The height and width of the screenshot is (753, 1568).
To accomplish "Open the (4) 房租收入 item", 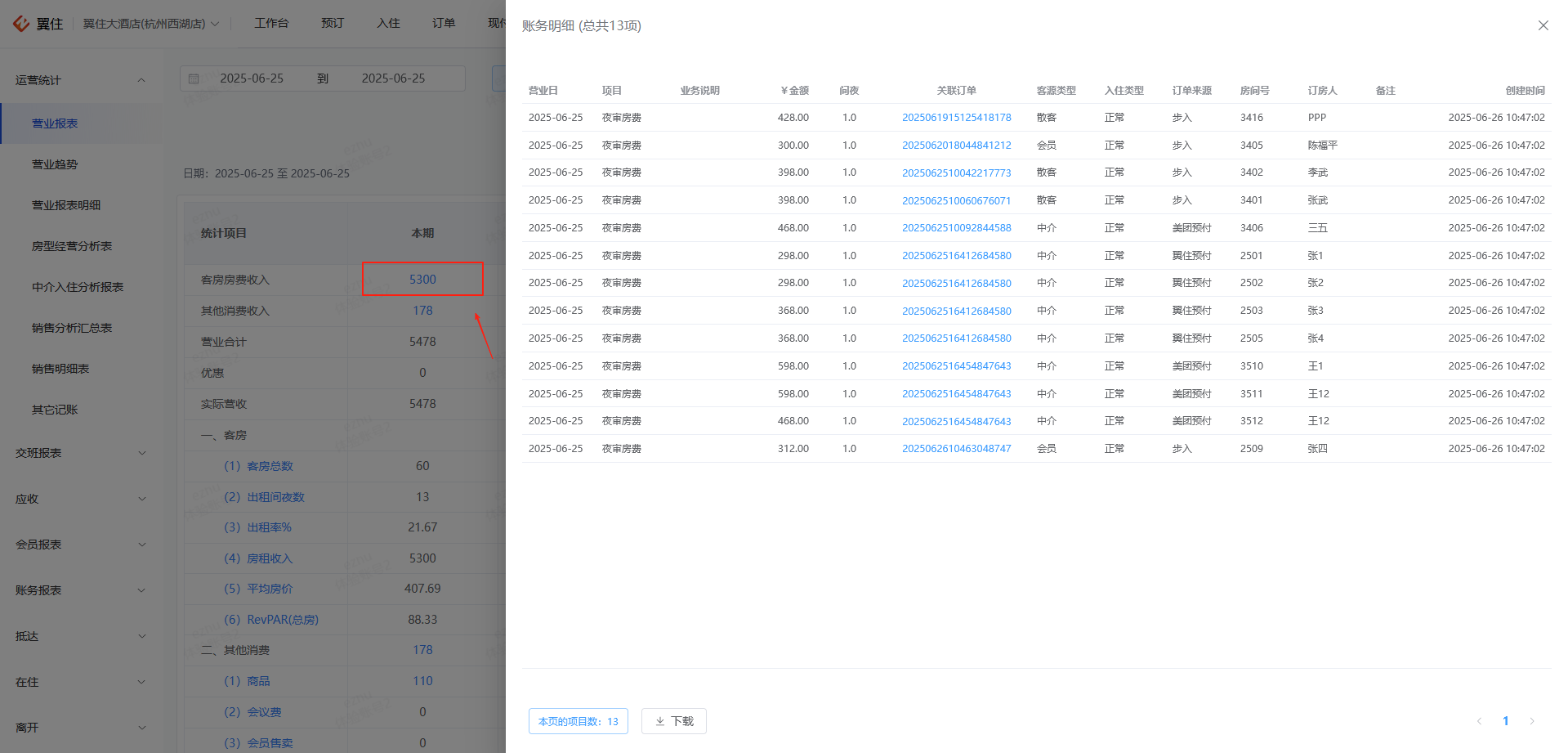I will [x=258, y=558].
